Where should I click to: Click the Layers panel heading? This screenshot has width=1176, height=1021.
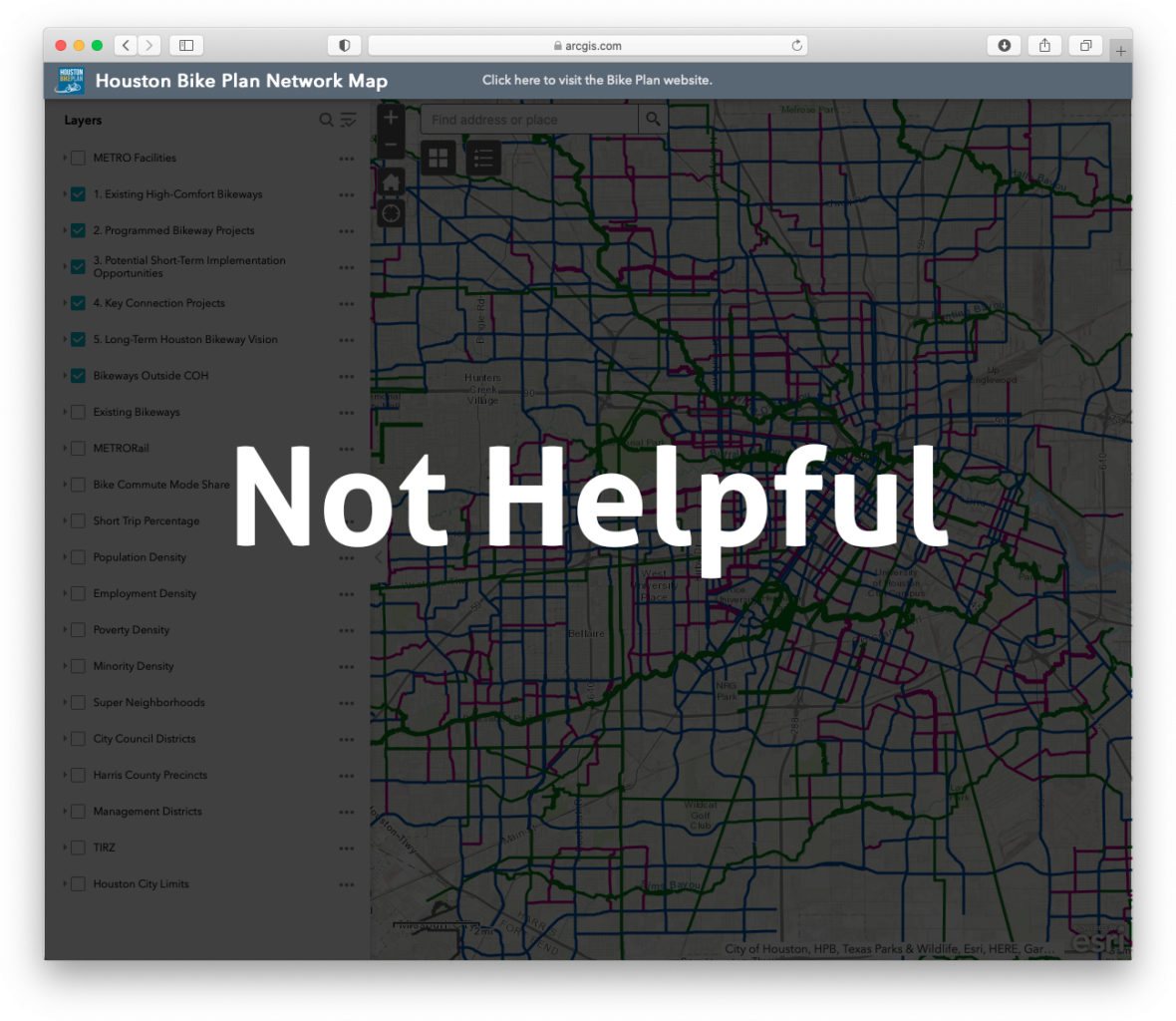(83, 120)
